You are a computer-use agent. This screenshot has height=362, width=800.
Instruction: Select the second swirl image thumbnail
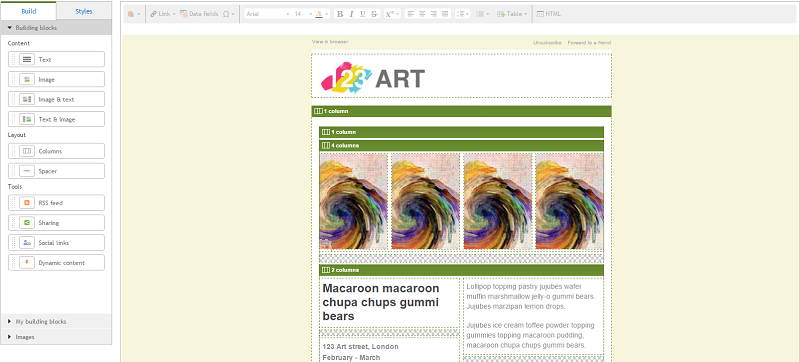[x=426, y=201]
